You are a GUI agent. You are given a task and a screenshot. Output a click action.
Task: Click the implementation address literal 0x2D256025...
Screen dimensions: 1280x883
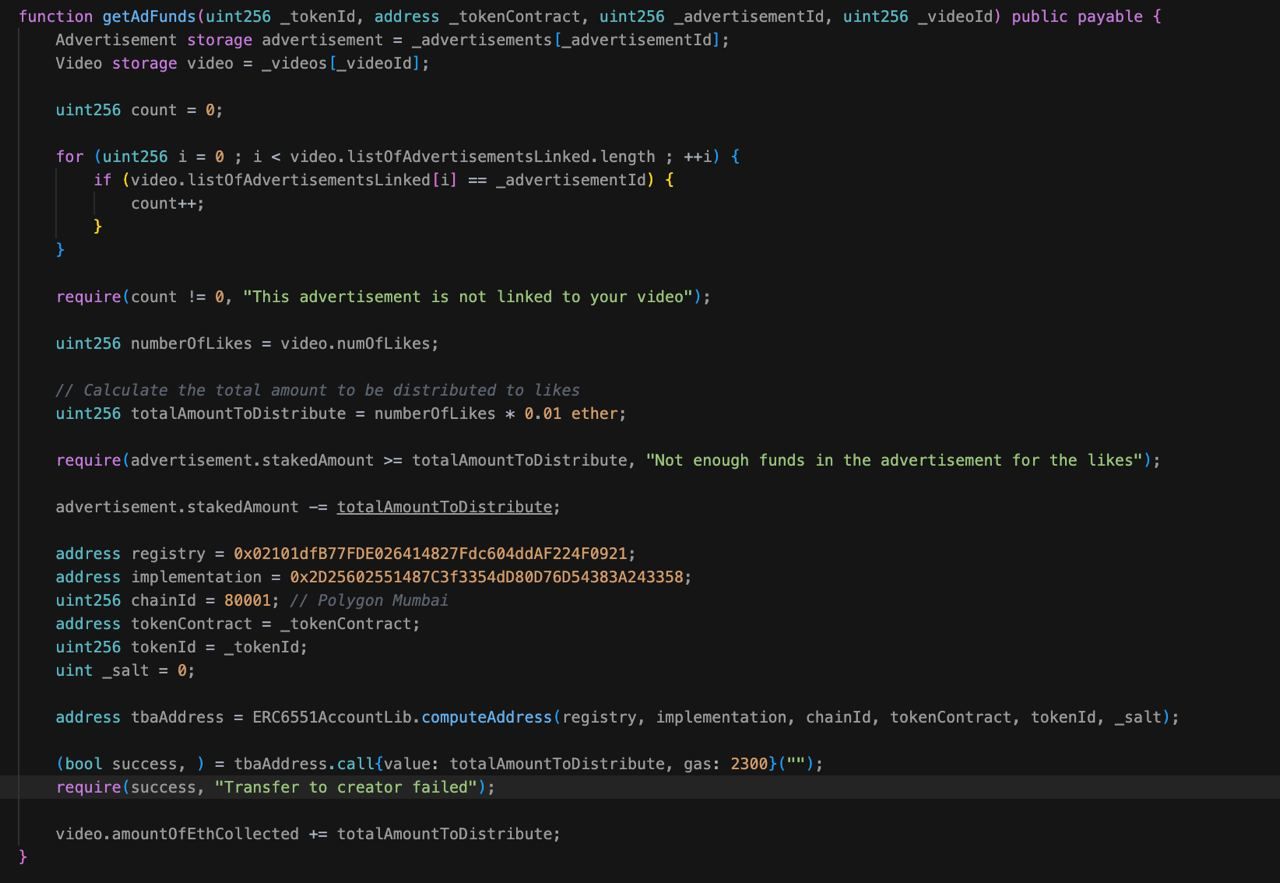pos(487,577)
